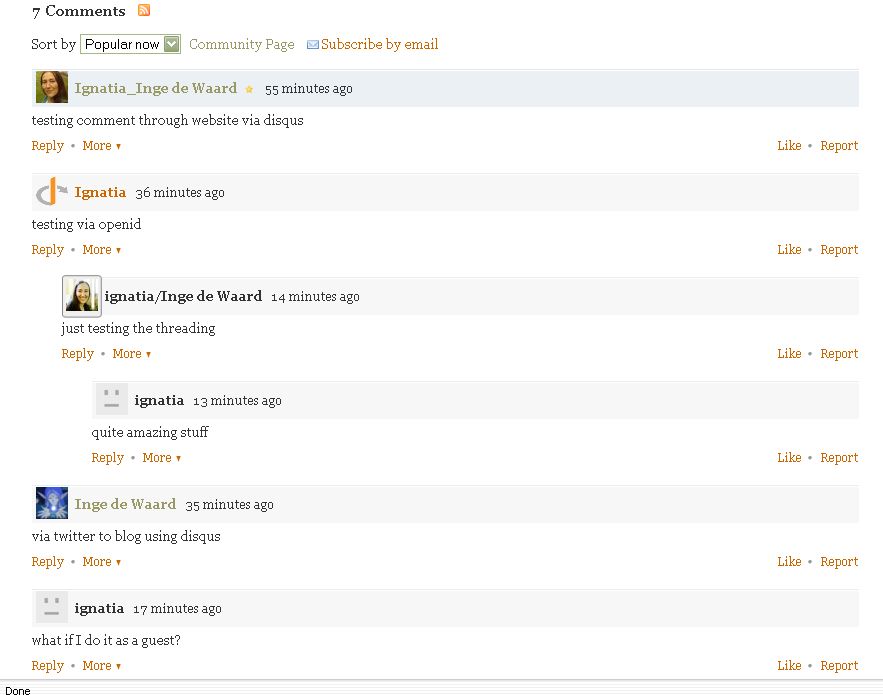Image resolution: width=883 pixels, height=695 pixels.
Task: Report the 'what if I do it as a guest?' comment
Action: point(838,666)
